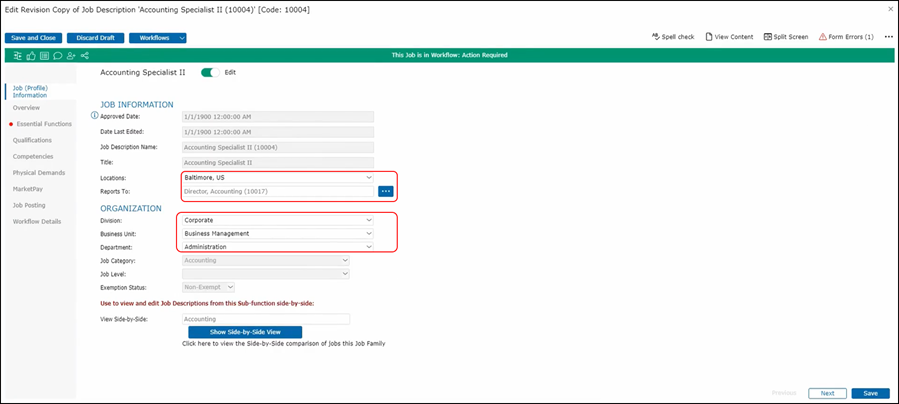The height and width of the screenshot is (404, 899).
Task: Click the add user icon
Action: tap(71, 55)
